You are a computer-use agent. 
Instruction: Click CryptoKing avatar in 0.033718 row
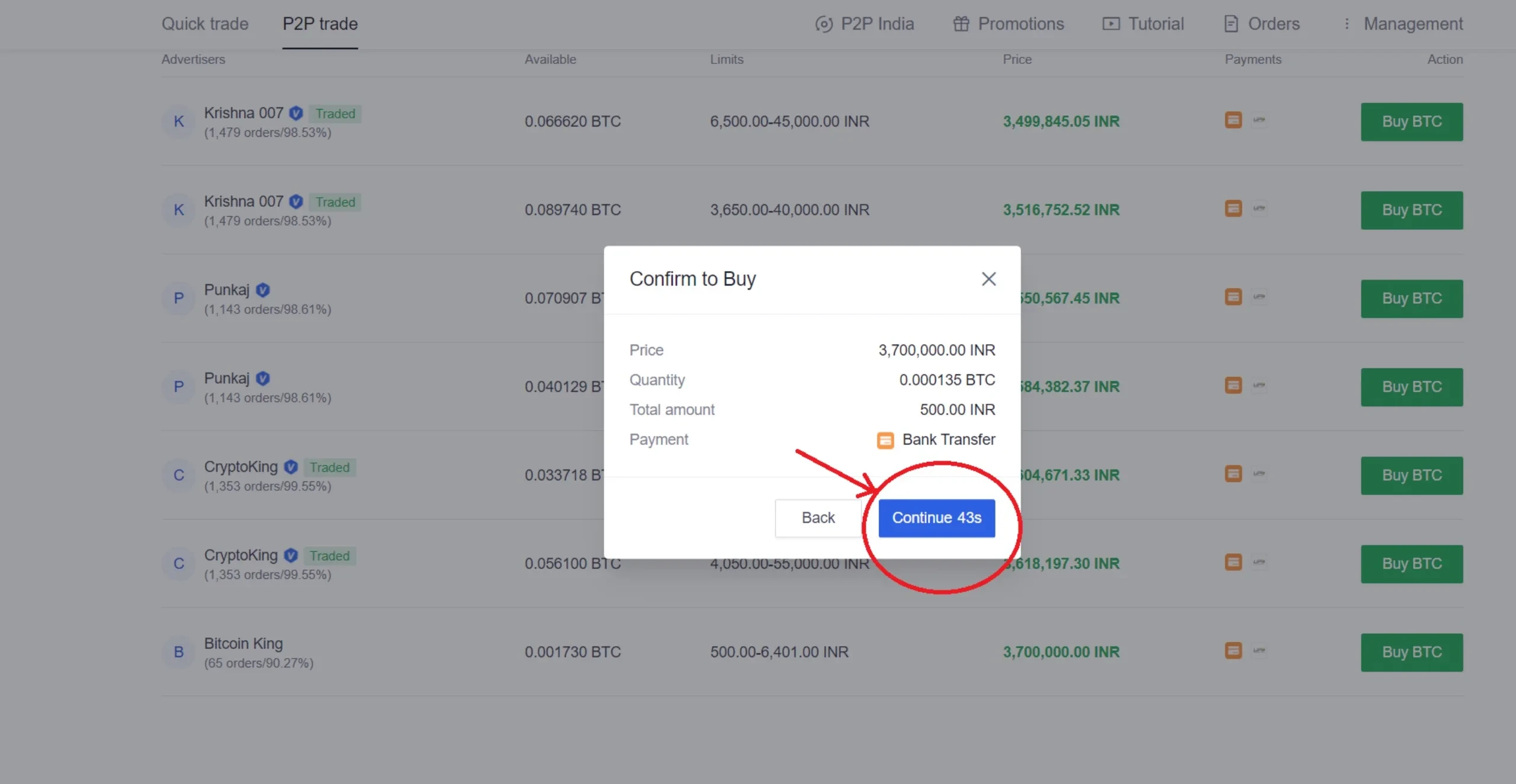pos(179,475)
